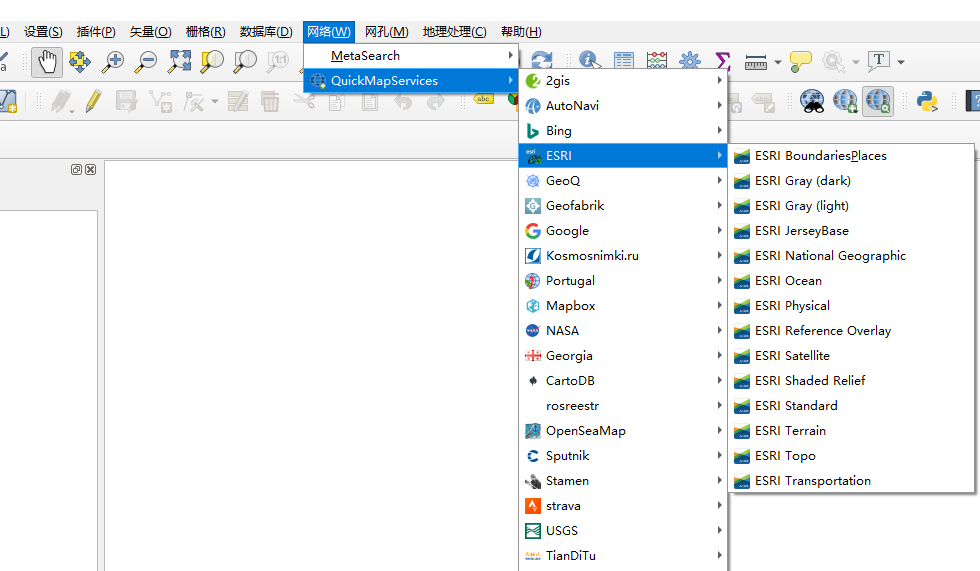Screen dimensions: 980x571
Task: Open the measure ruler dropdown arrow
Action: [778, 62]
